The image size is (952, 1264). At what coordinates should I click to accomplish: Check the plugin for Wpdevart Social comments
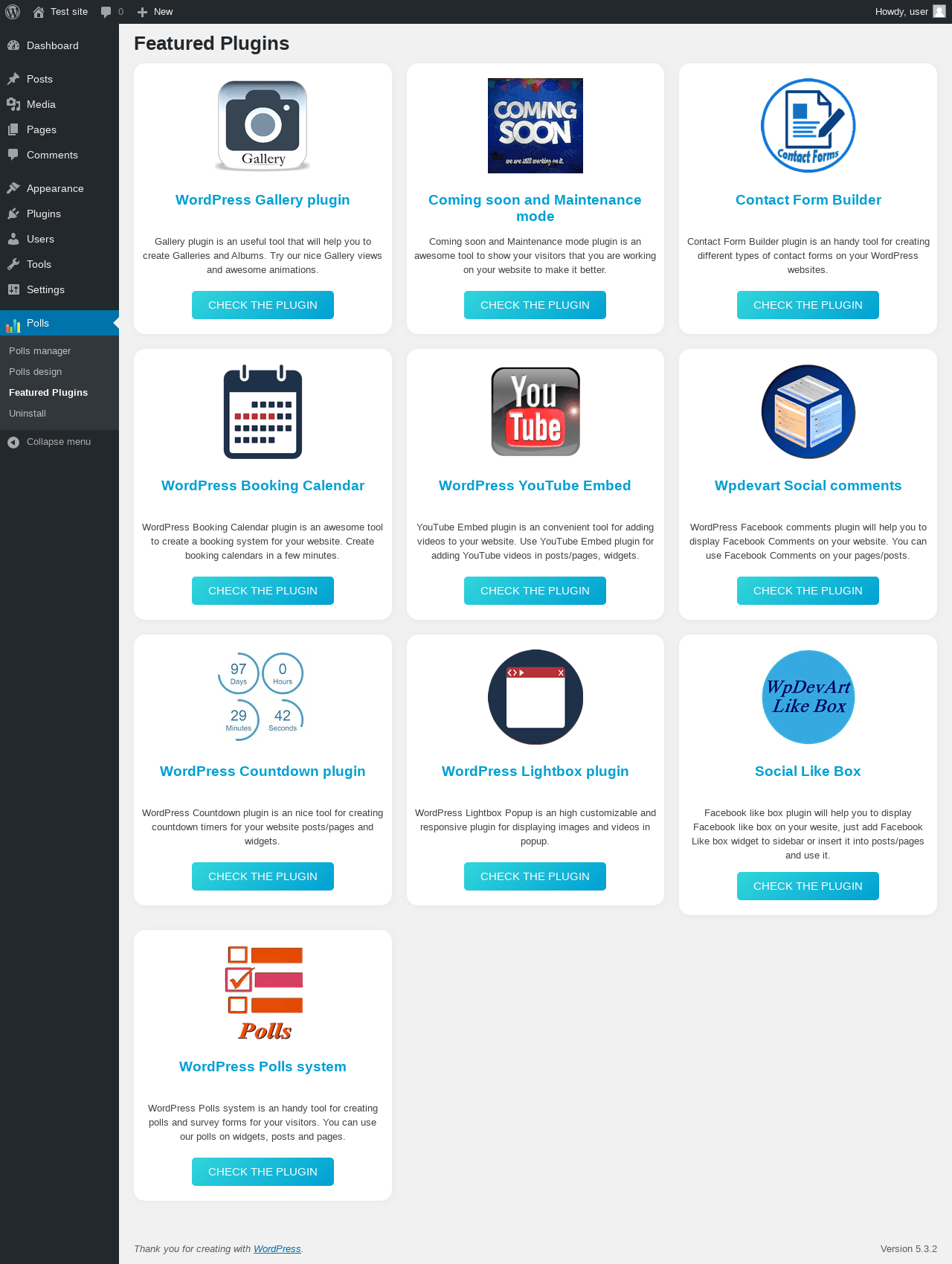(808, 591)
